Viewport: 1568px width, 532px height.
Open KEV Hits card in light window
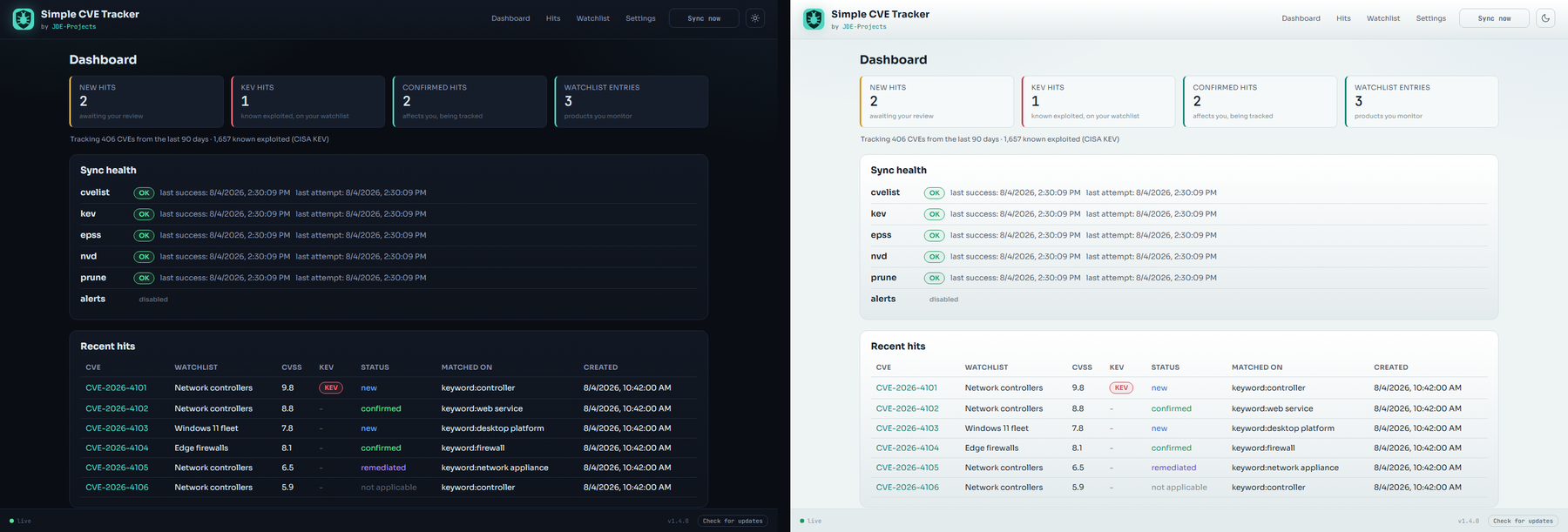[x=1098, y=102]
